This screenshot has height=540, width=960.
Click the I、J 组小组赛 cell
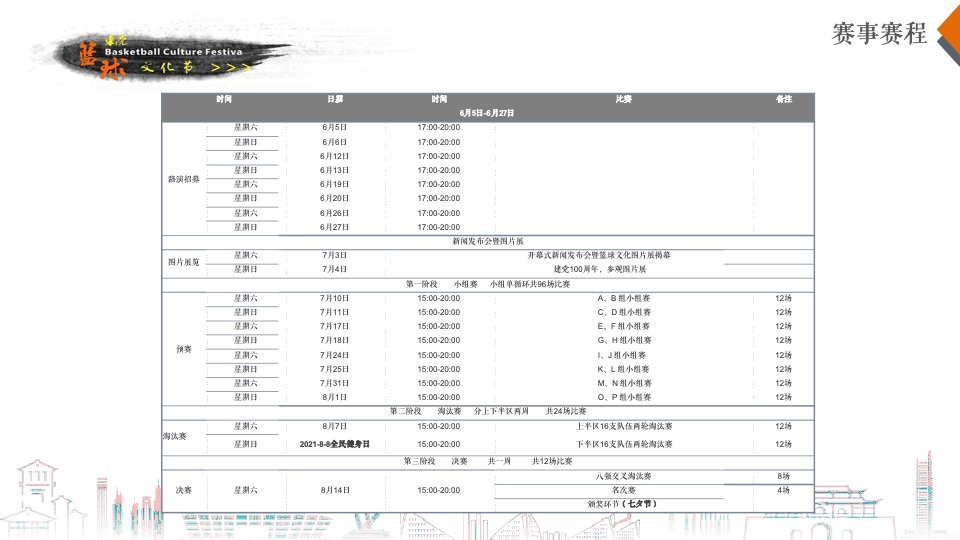[x=621, y=355]
